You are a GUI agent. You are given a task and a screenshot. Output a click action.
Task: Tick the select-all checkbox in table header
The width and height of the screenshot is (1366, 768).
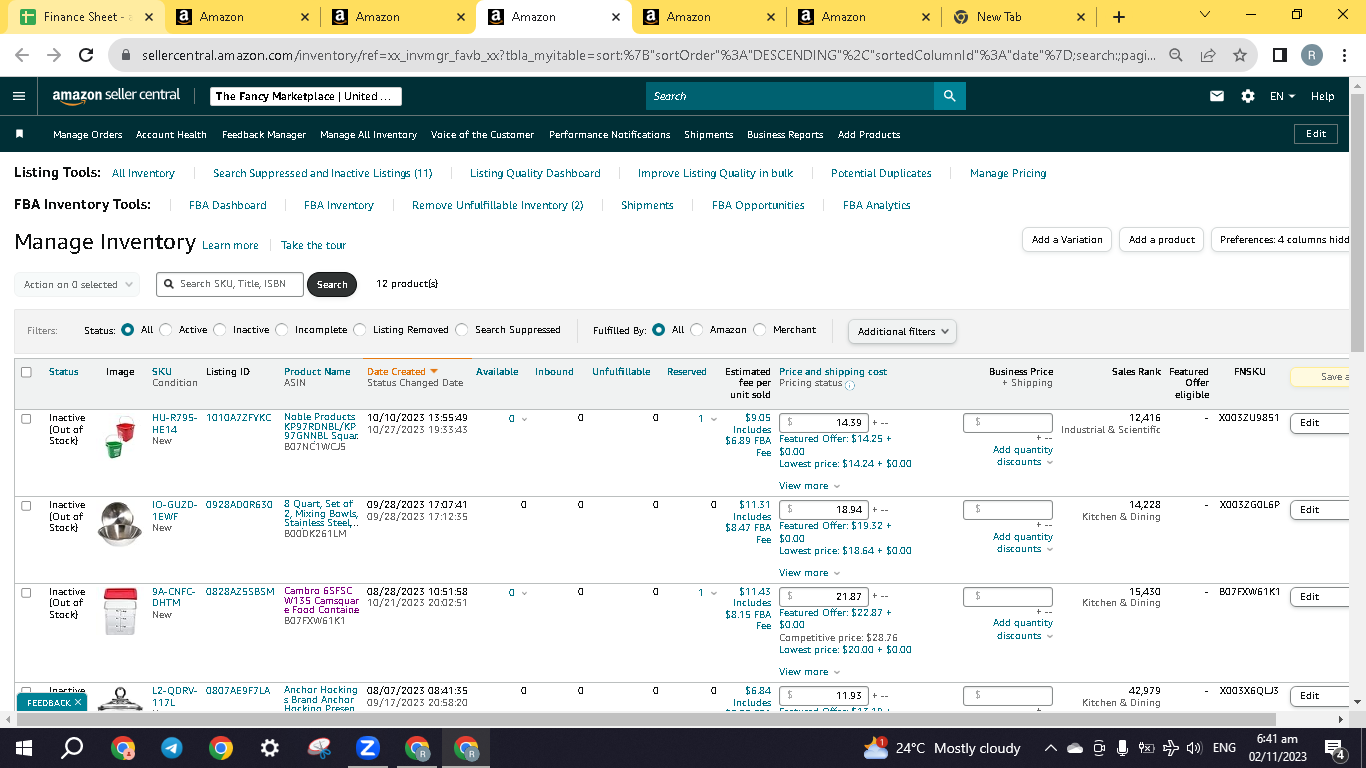coord(27,372)
